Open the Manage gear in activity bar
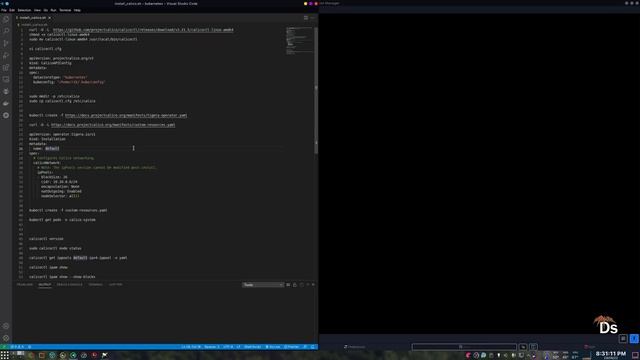 coord(6,338)
